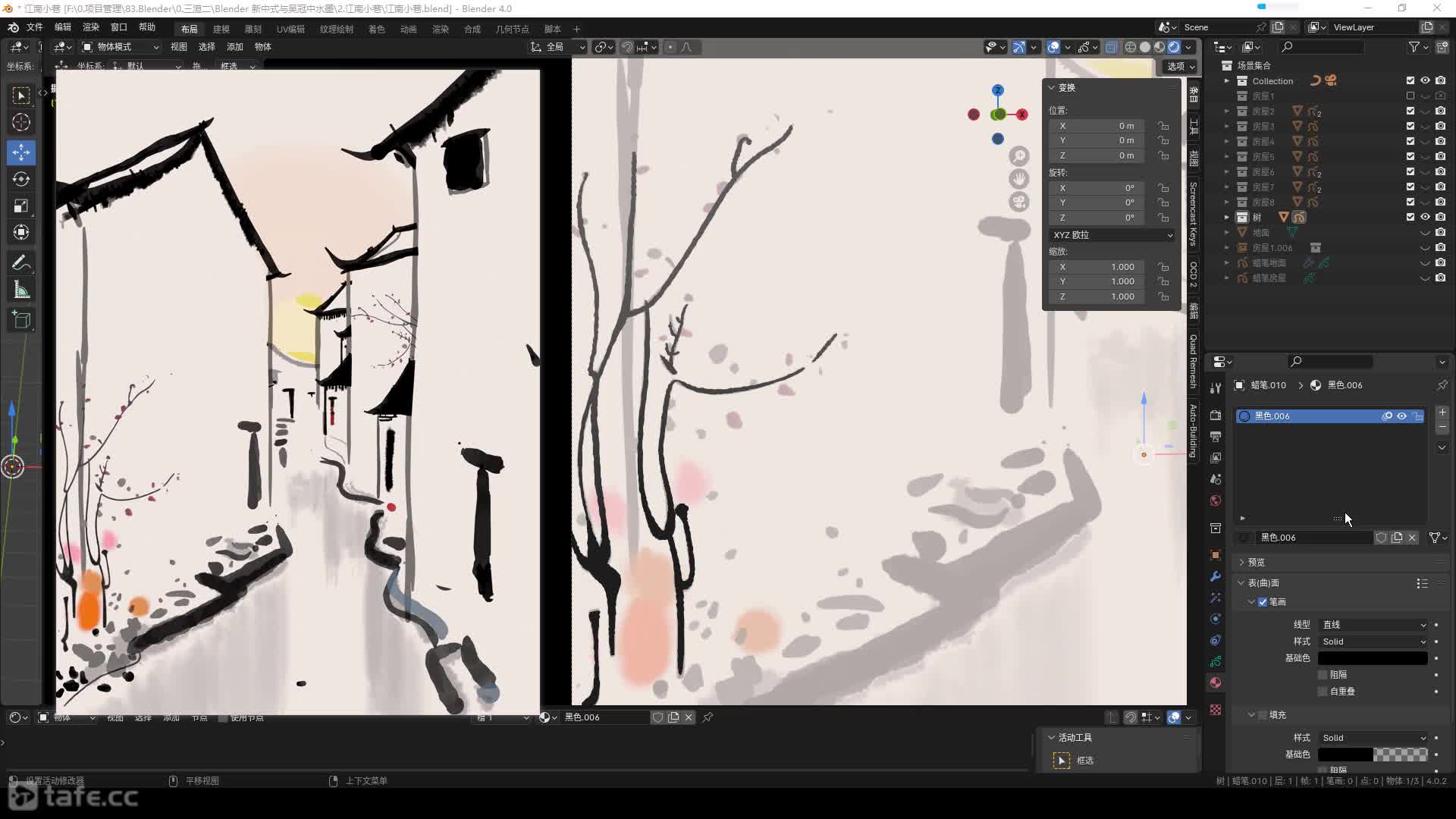Disable rendering for 地面 object
Viewport: 1456px width, 819px height.
coord(1440,232)
